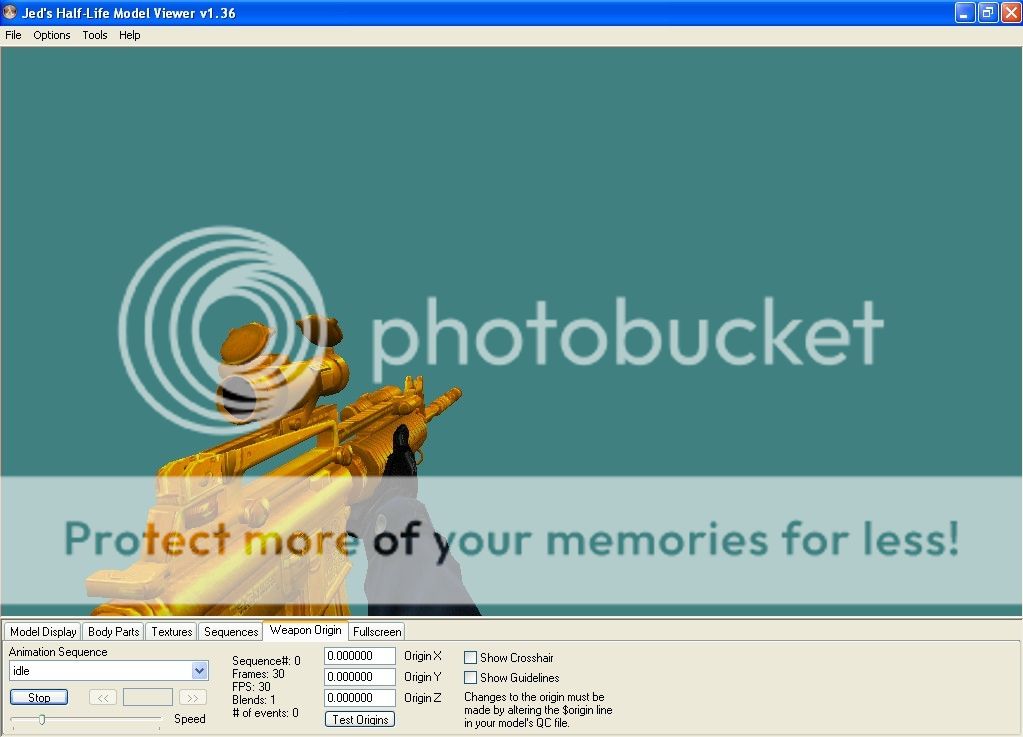Open the Tools menu
1023x737 pixels.
click(x=95, y=35)
